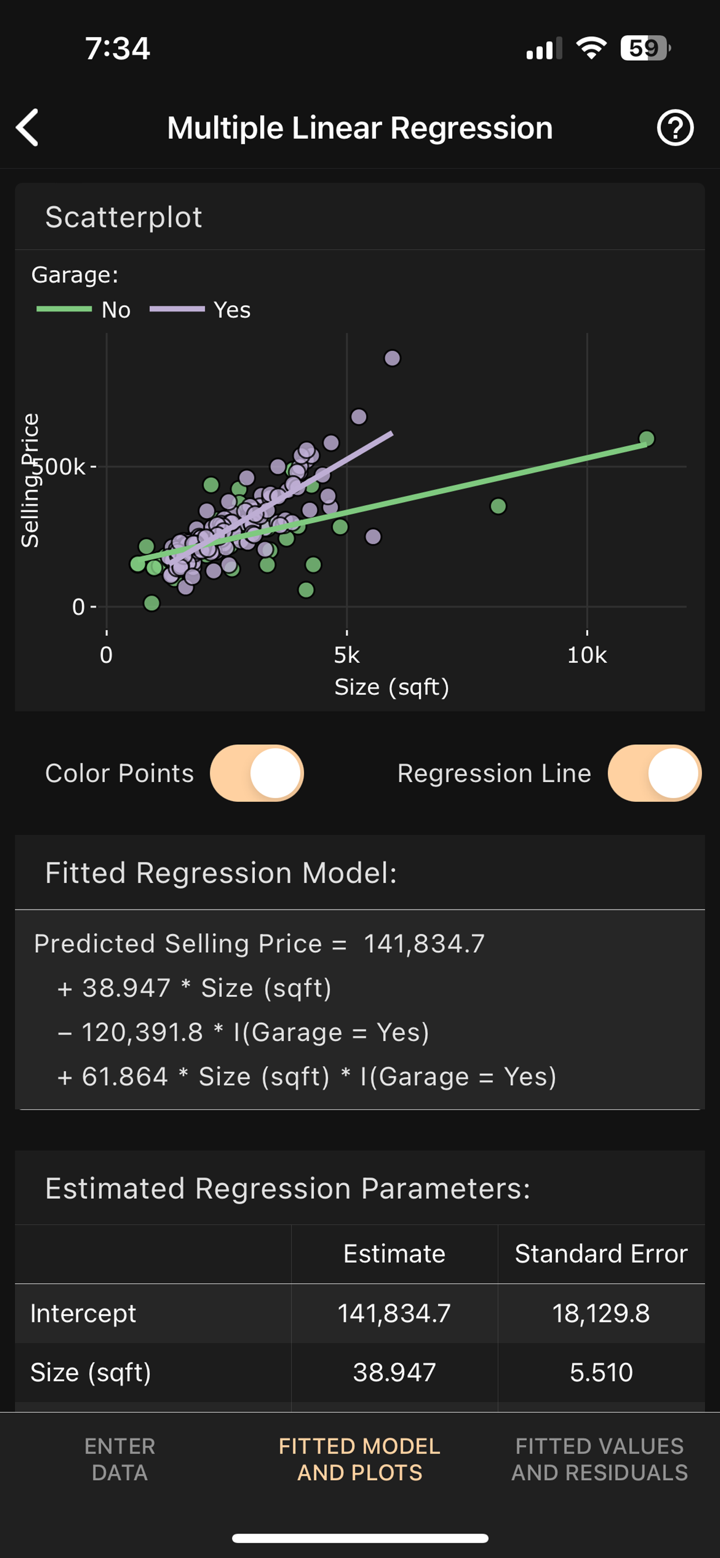Tap the Size (sqft) axis label
Image resolution: width=720 pixels, height=1558 pixels.
point(392,687)
